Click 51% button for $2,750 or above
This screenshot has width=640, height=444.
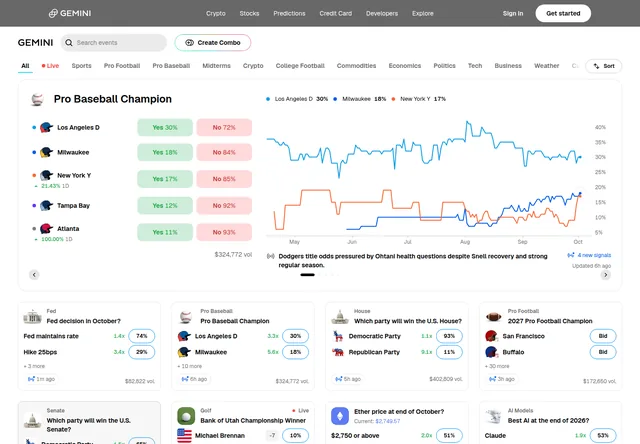click(x=449, y=435)
